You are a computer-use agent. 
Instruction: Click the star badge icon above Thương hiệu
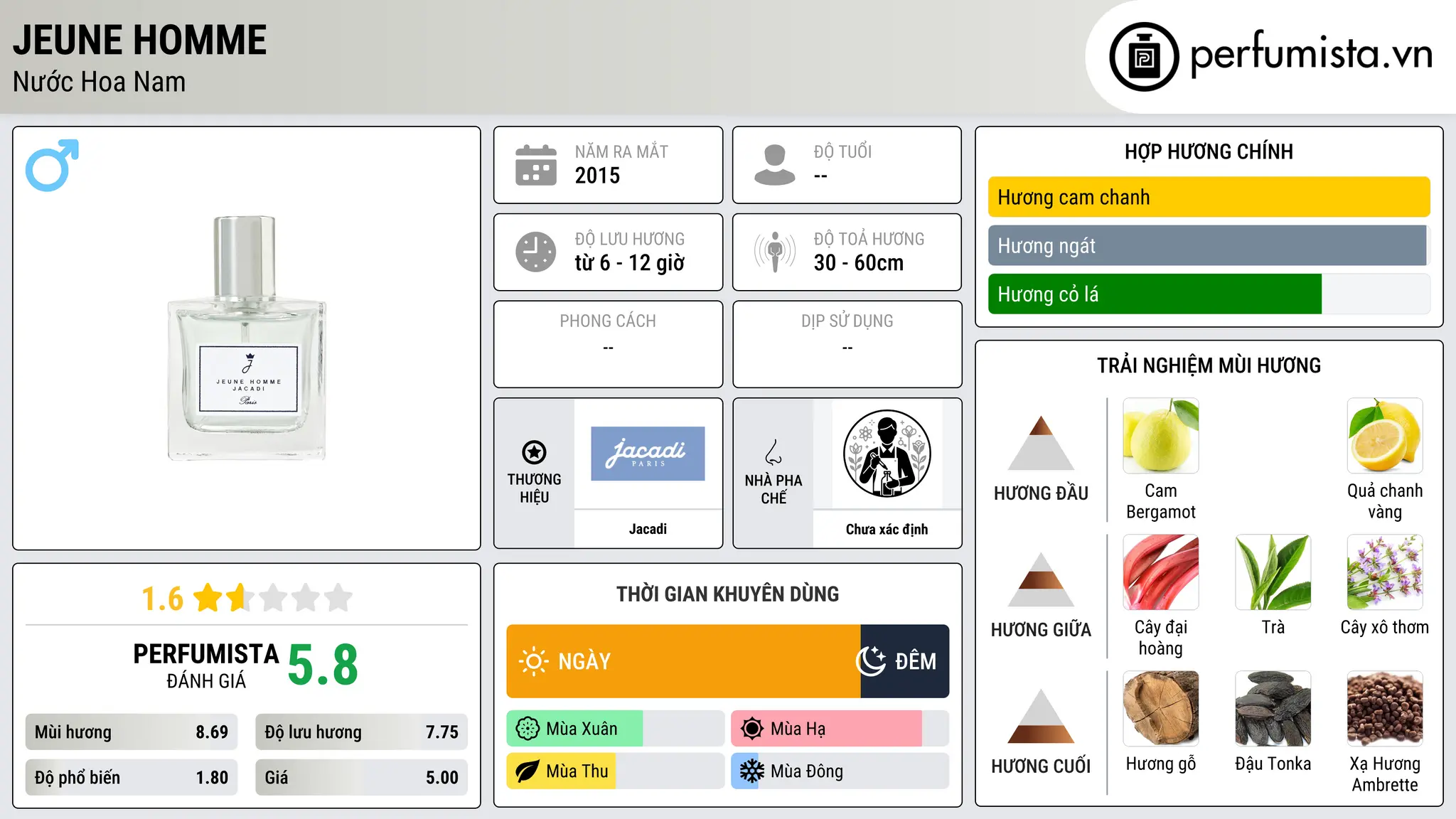[534, 452]
